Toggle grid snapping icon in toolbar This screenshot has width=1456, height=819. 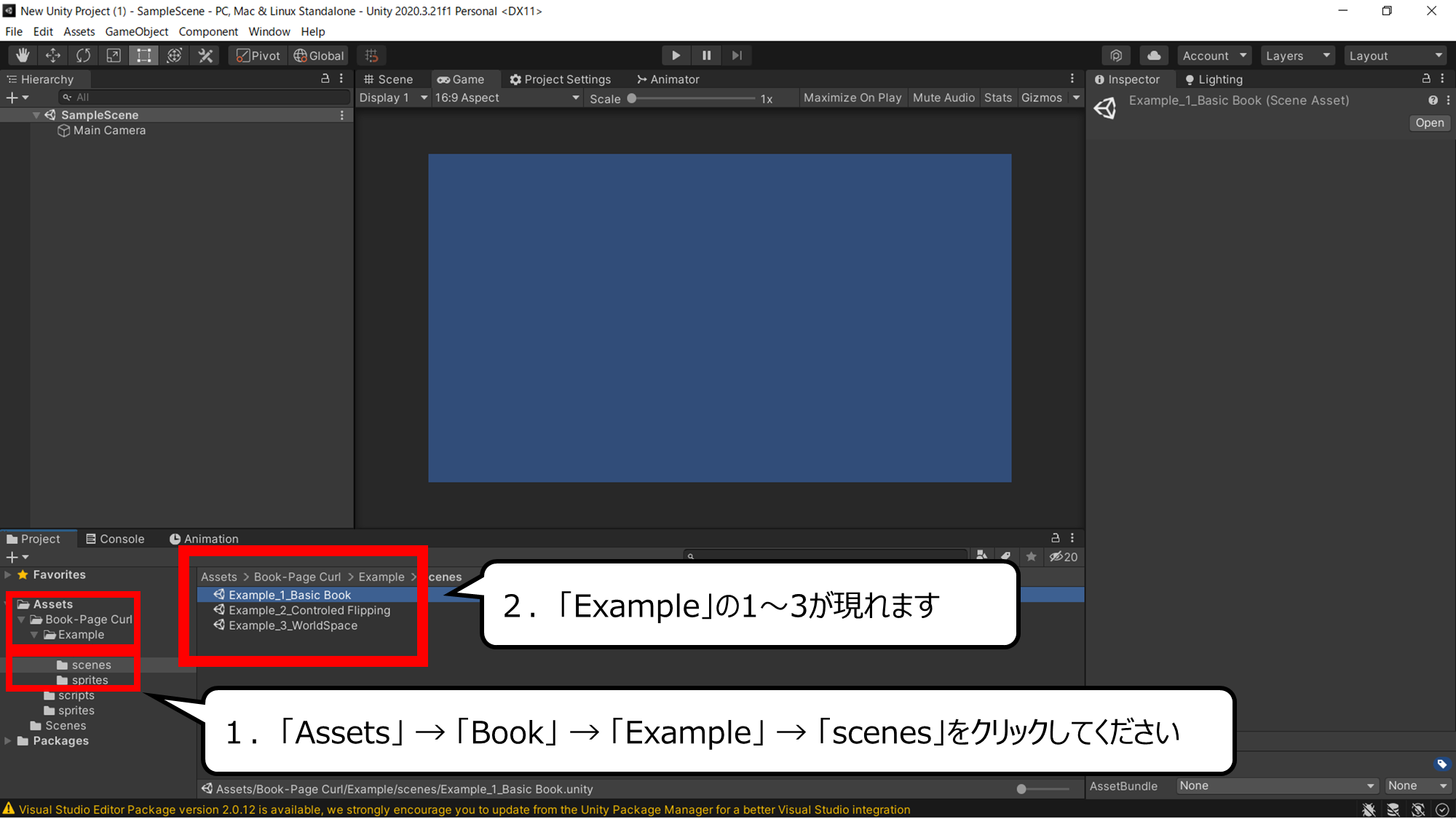click(x=371, y=55)
